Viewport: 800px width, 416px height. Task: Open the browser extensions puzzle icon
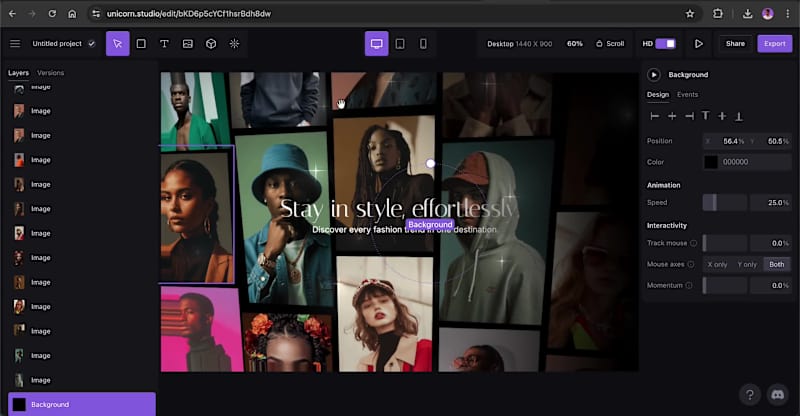coord(718,14)
